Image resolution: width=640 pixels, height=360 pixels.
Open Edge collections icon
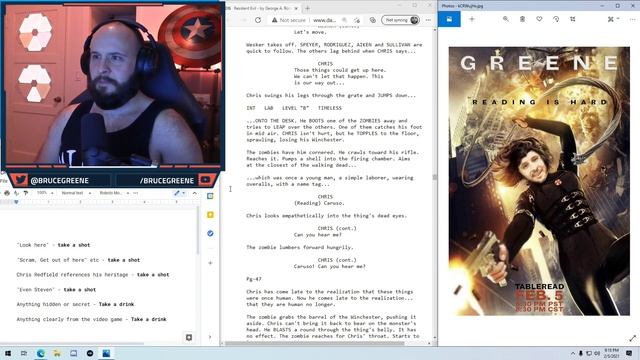(x=372, y=20)
